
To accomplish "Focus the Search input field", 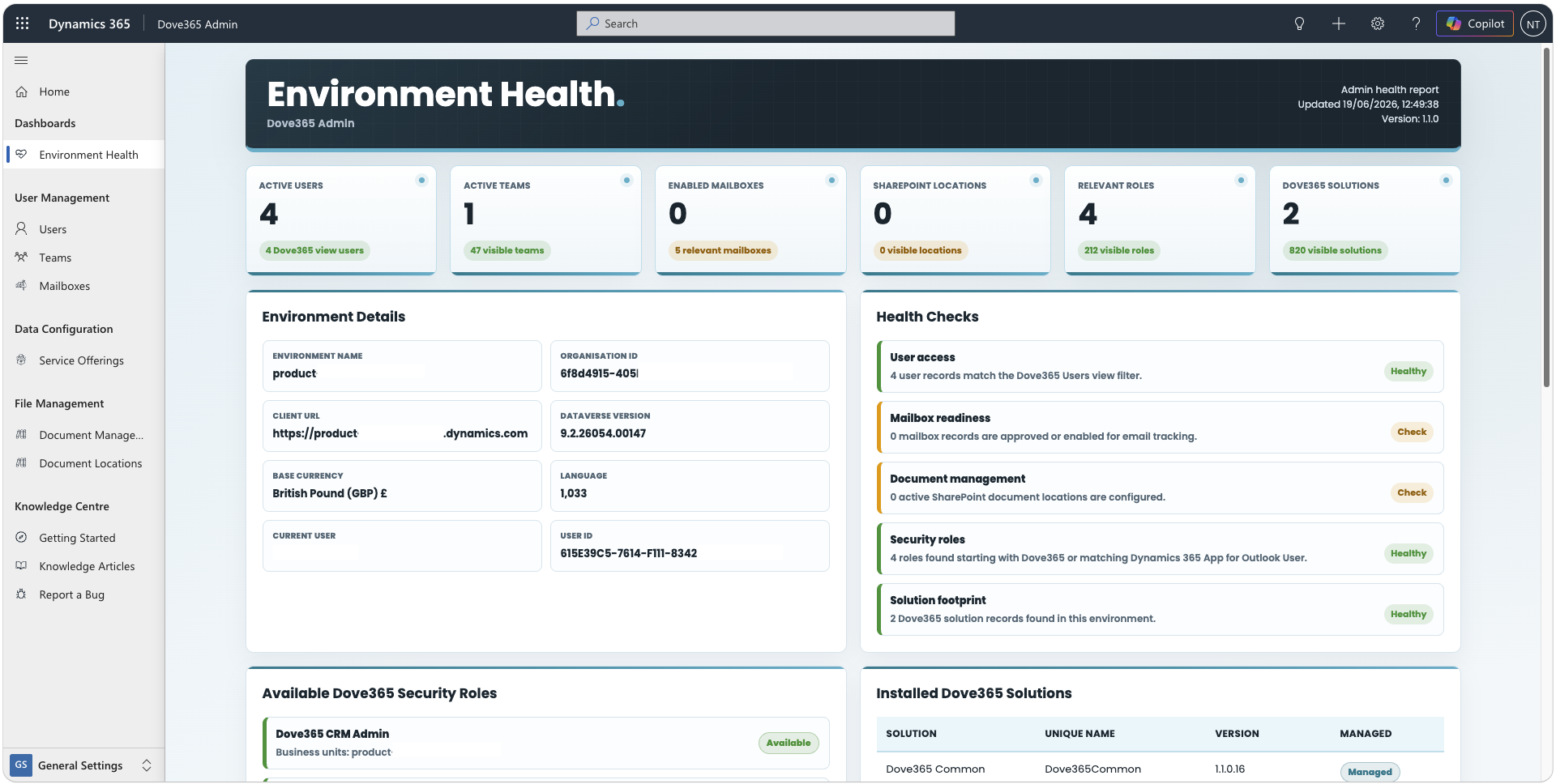I will (766, 23).
